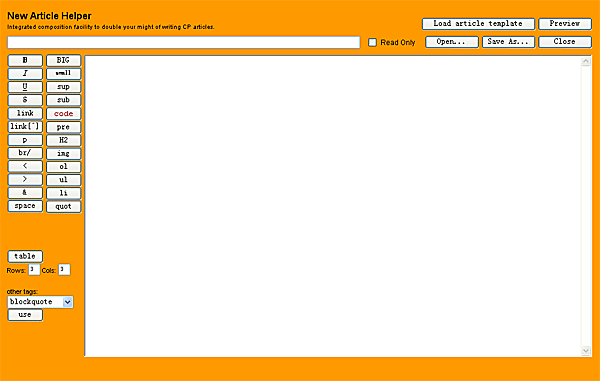Insert ampersand & entity
The image size is (600, 381).
(25, 193)
